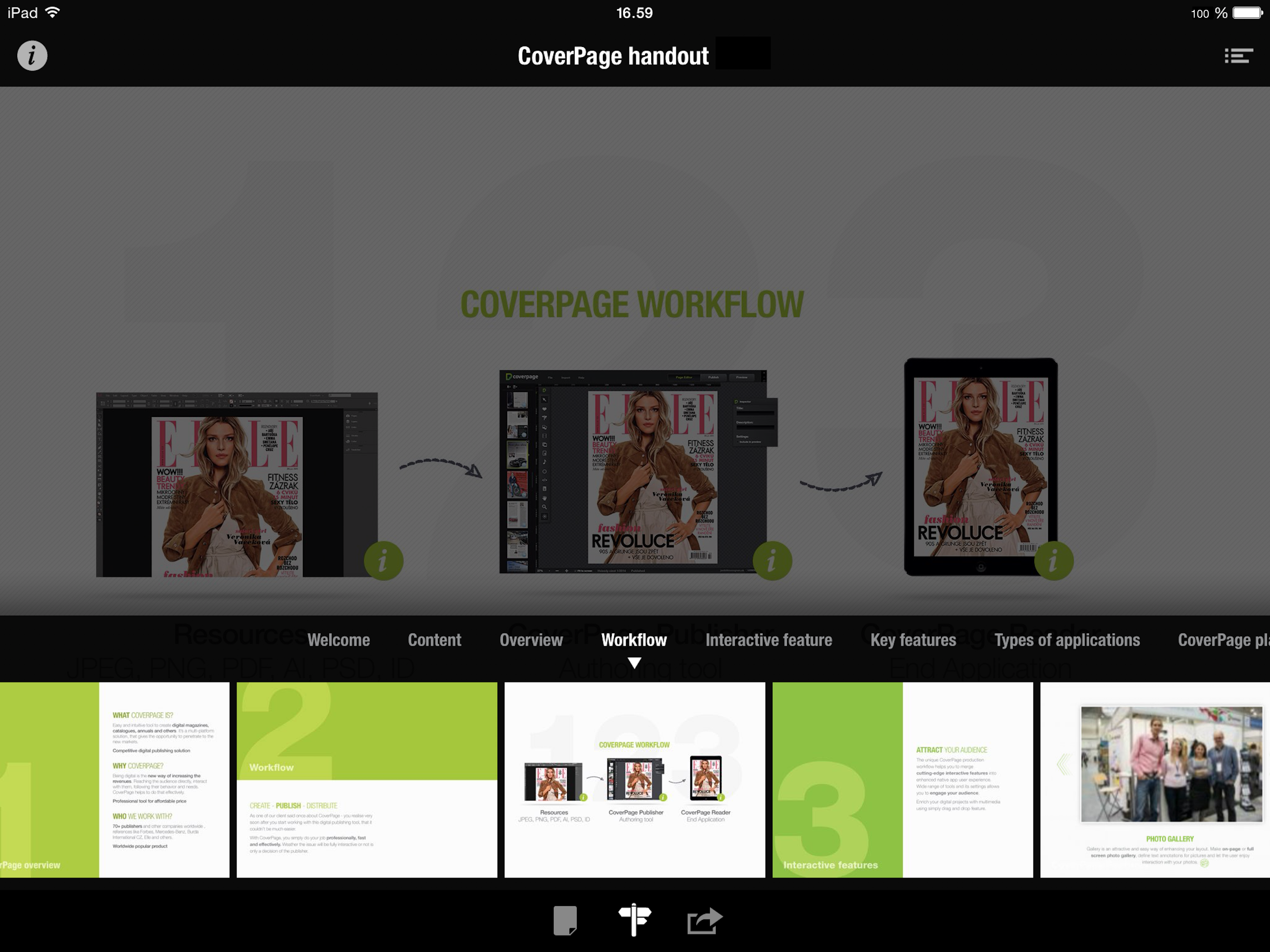Go to the Key features section
Image resolution: width=1270 pixels, height=952 pixels.
[x=913, y=640]
